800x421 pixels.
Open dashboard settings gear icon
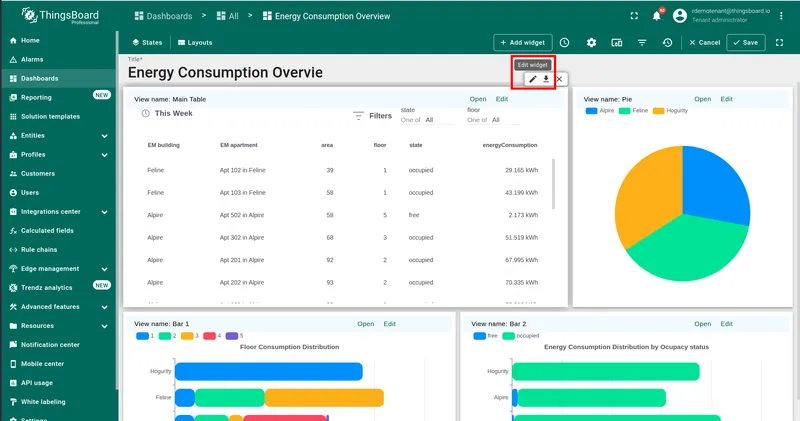[591, 43]
